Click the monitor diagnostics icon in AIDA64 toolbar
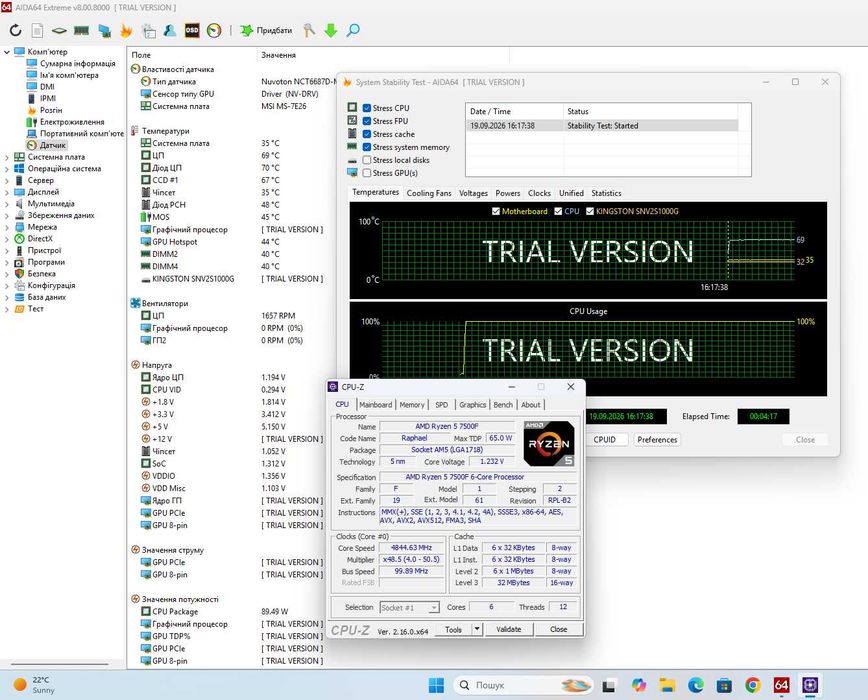The width and height of the screenshot is (868, 700). (x=104, y=30)
